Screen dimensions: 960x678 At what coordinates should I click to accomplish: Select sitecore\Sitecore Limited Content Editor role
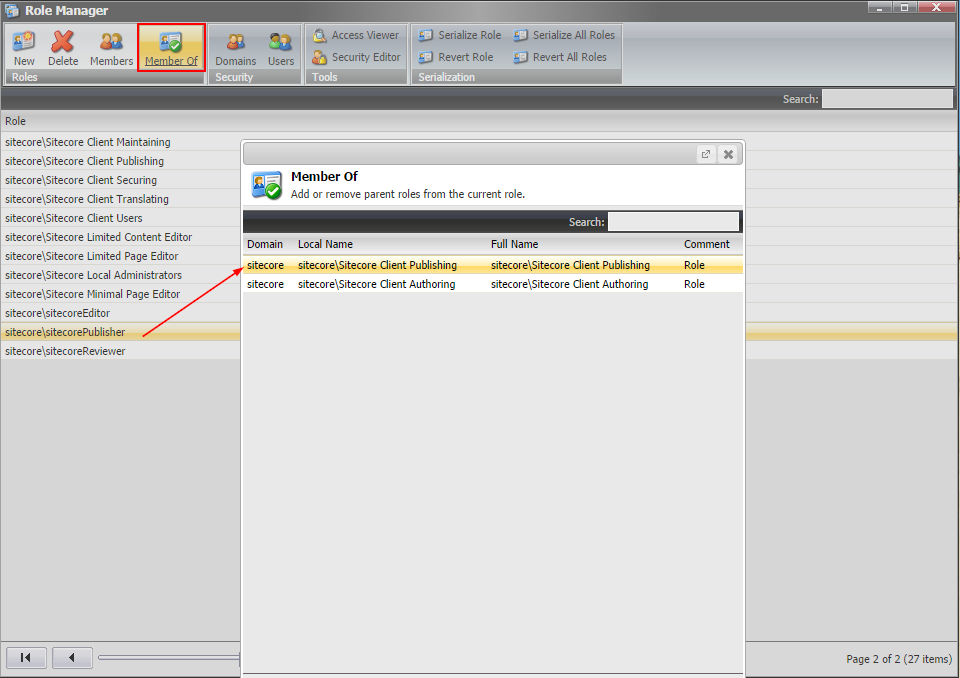pos(121,237)
